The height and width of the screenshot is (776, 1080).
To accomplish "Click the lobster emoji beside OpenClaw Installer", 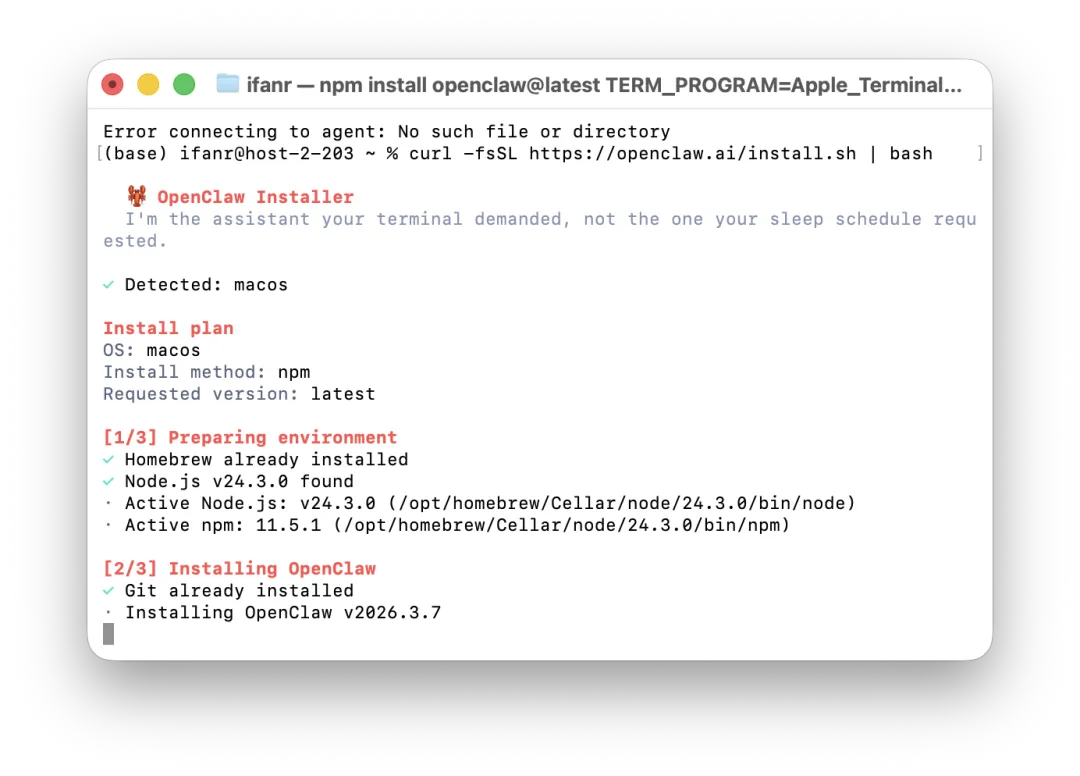I will [137, 196].
